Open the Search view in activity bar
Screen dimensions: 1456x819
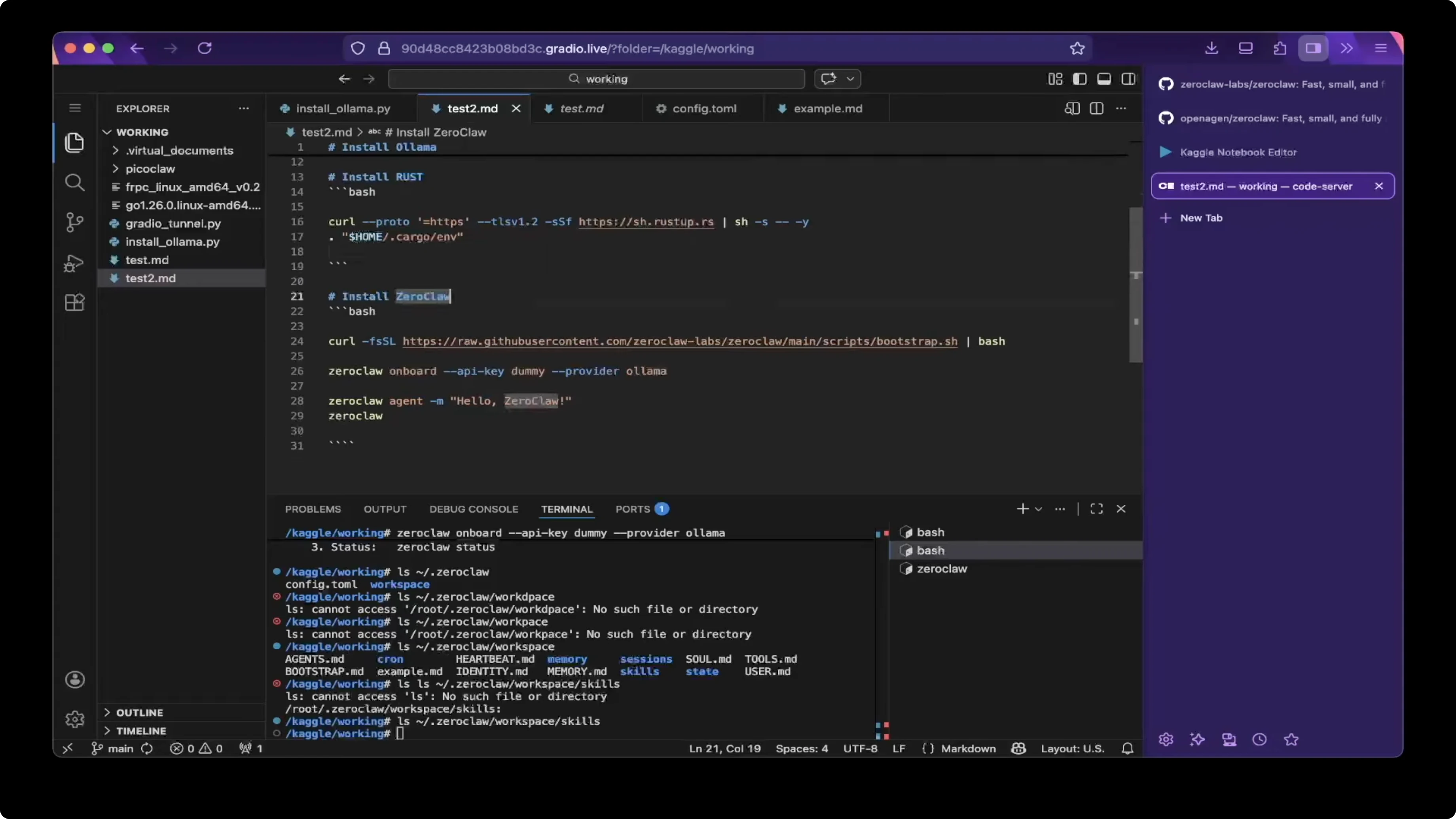[x=74, y=182]
